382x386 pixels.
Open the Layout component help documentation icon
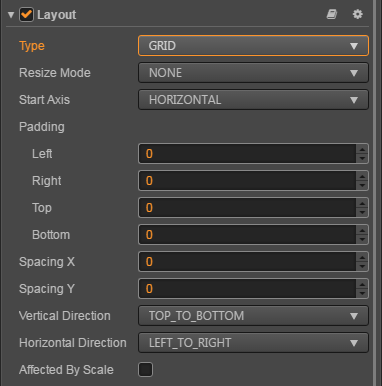[x=332, y=14]
